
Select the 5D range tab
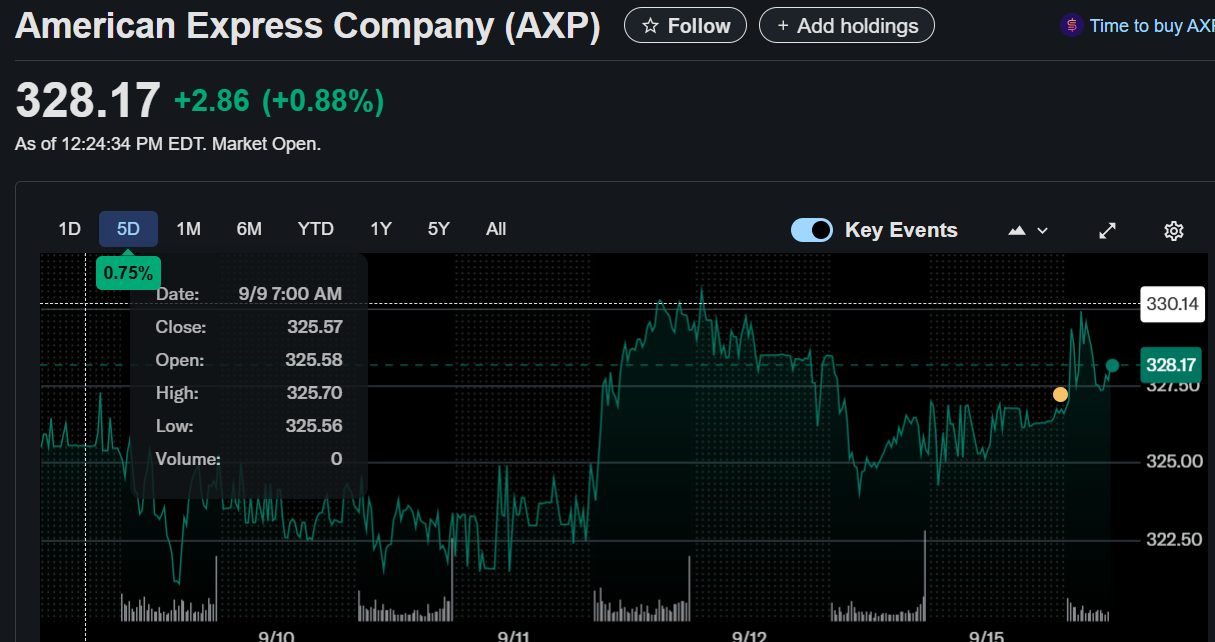coord(128,229)
